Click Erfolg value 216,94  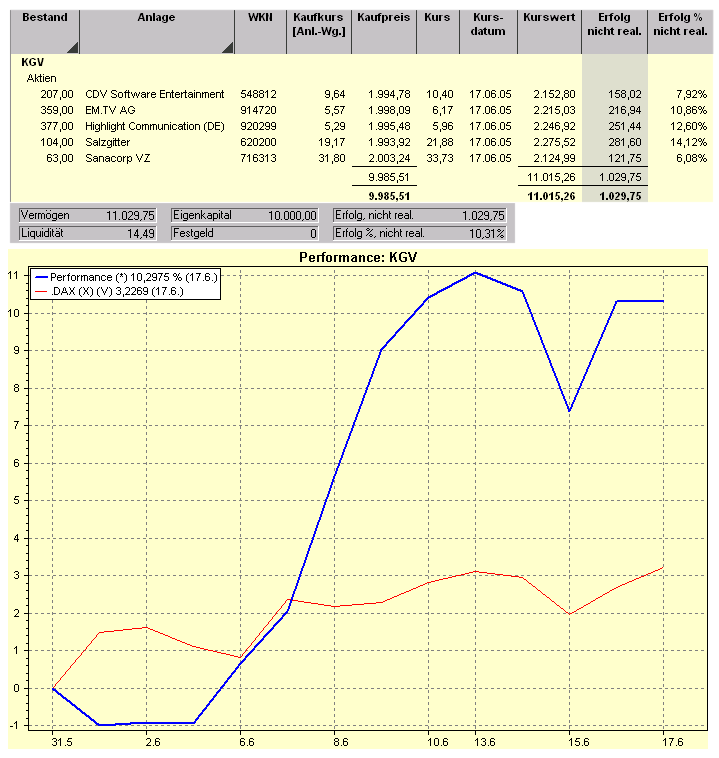[x=625, y=110]
